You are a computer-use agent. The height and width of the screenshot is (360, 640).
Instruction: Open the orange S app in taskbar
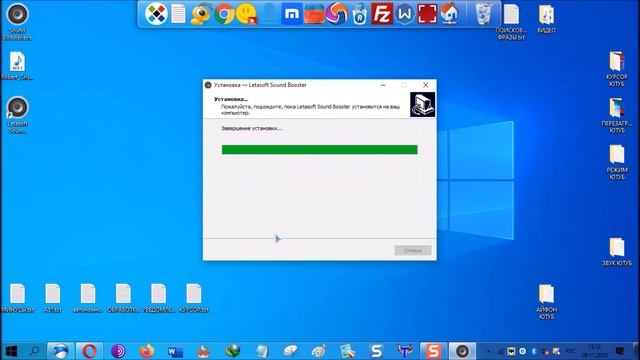coord(433,351)
